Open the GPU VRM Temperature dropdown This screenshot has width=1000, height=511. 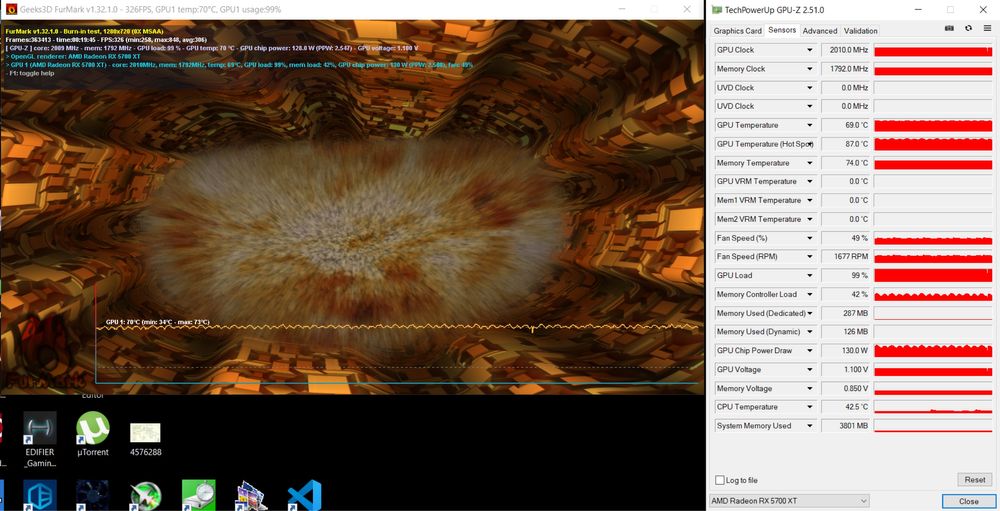[x=810, y=182]
